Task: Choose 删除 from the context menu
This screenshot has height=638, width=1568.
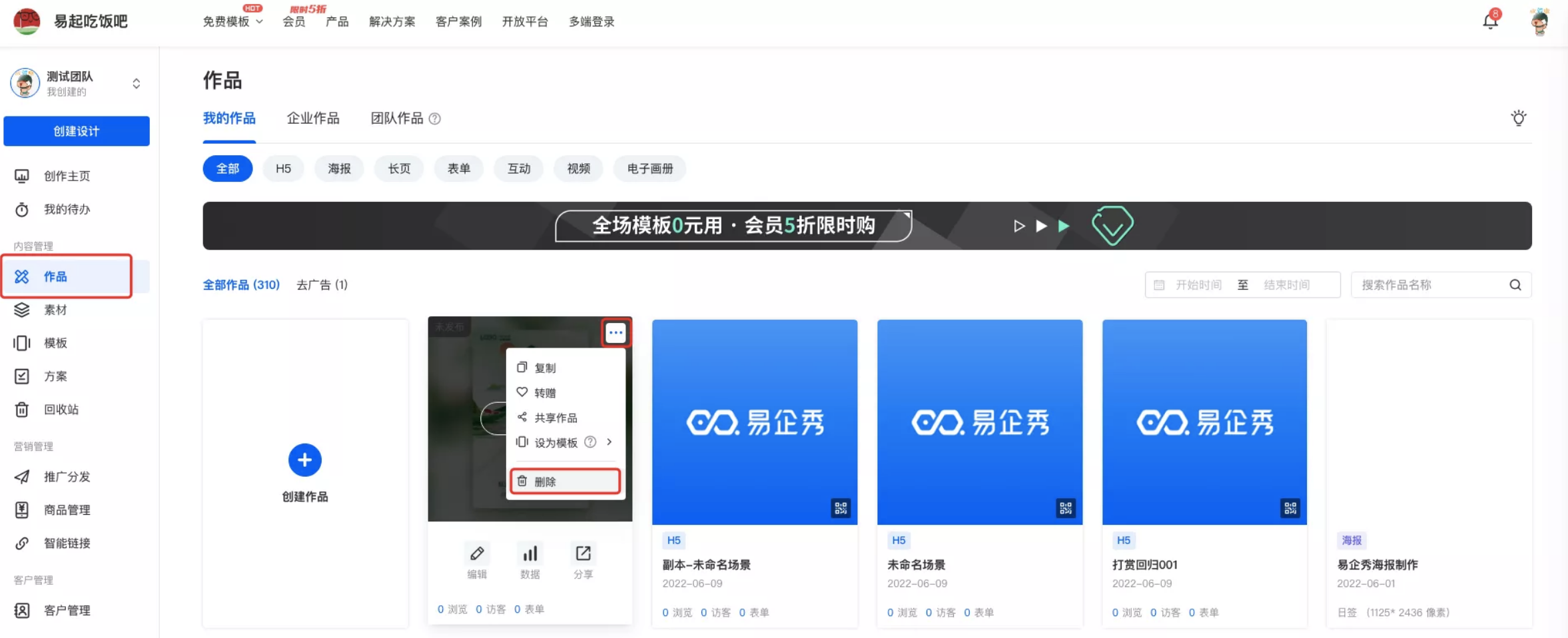Action: 565,481
